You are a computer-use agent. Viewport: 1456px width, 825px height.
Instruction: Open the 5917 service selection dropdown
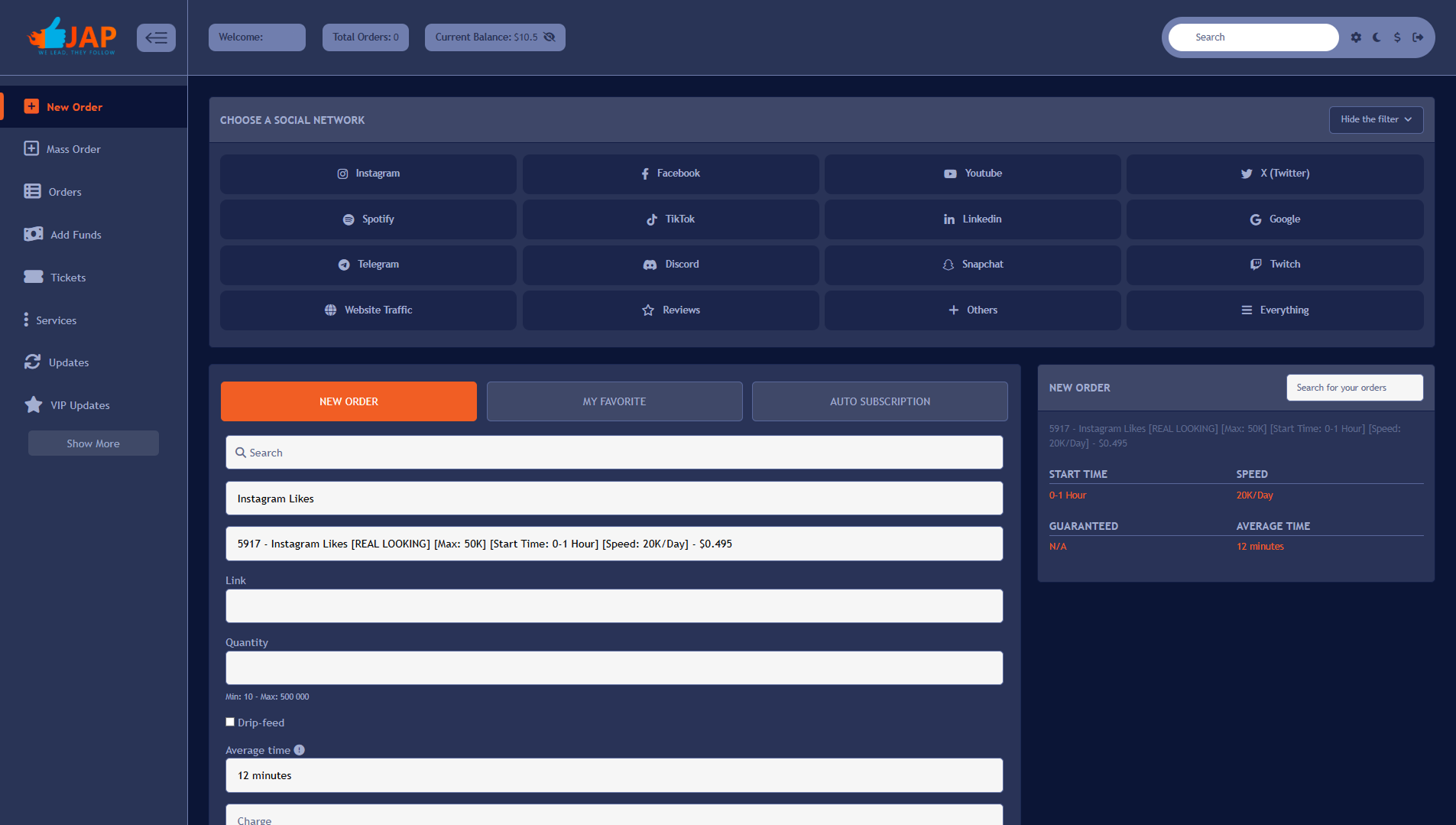(614, 544)
